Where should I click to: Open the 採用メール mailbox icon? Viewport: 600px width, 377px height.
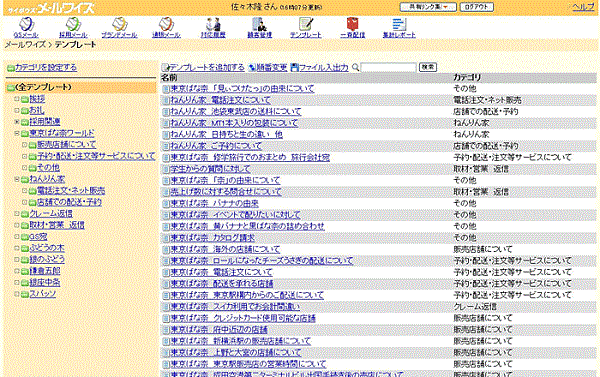[x=73, y=24]
